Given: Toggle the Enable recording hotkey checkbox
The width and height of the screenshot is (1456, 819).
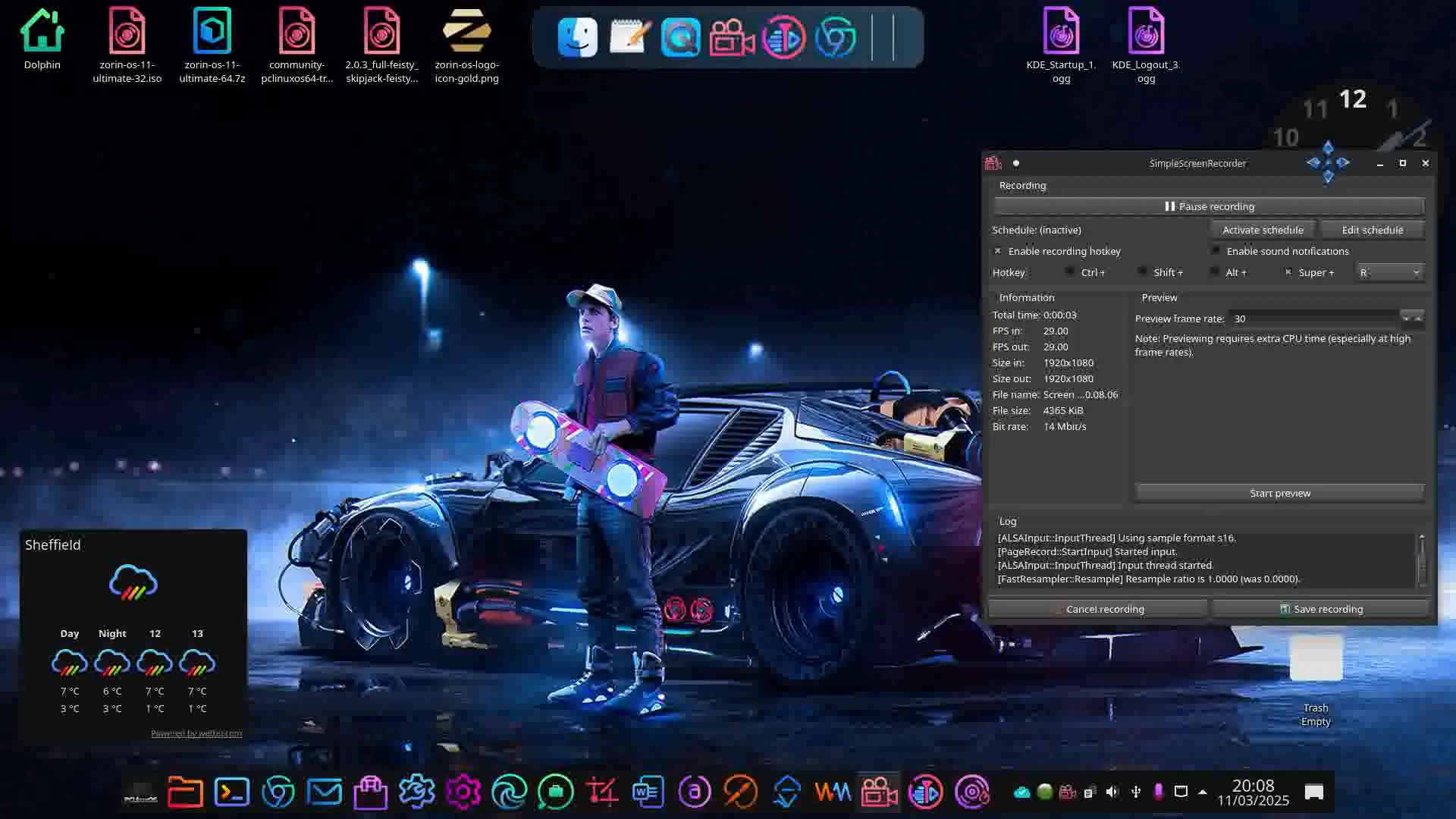Looking at the screenshot, I should tap(997, 251).
